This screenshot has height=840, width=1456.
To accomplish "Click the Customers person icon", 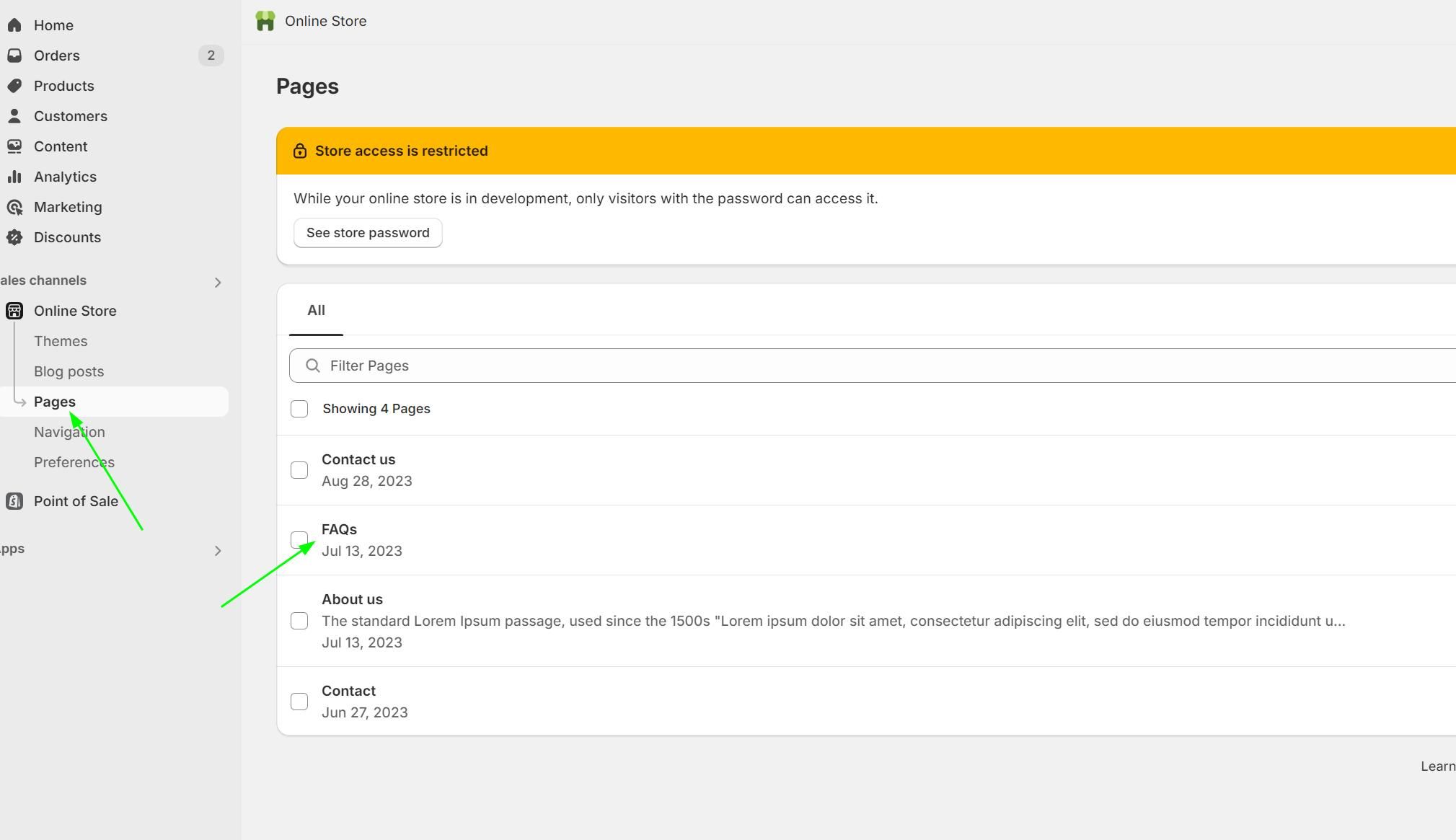I will tap(14, 116).
